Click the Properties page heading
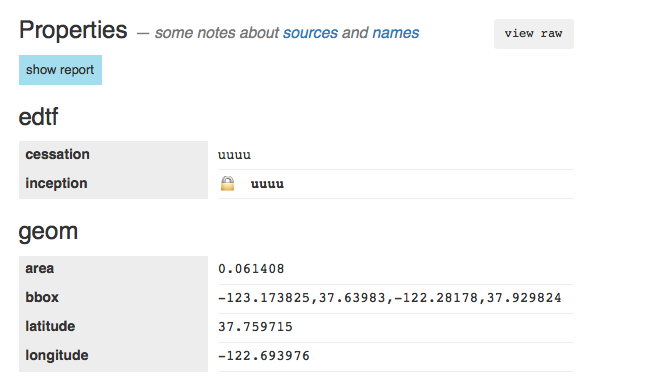Screen dimensions: 650x392 [73, 31]
